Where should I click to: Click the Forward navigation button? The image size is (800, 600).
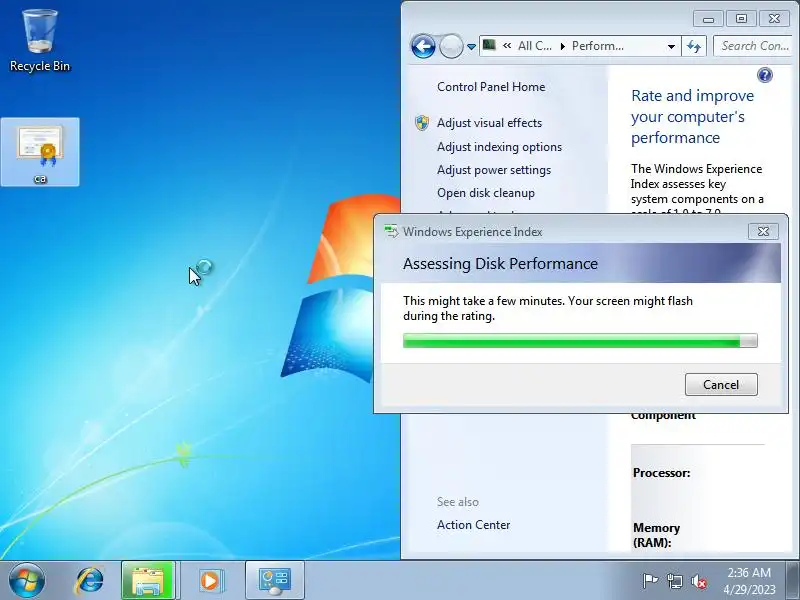click(451, 46)
